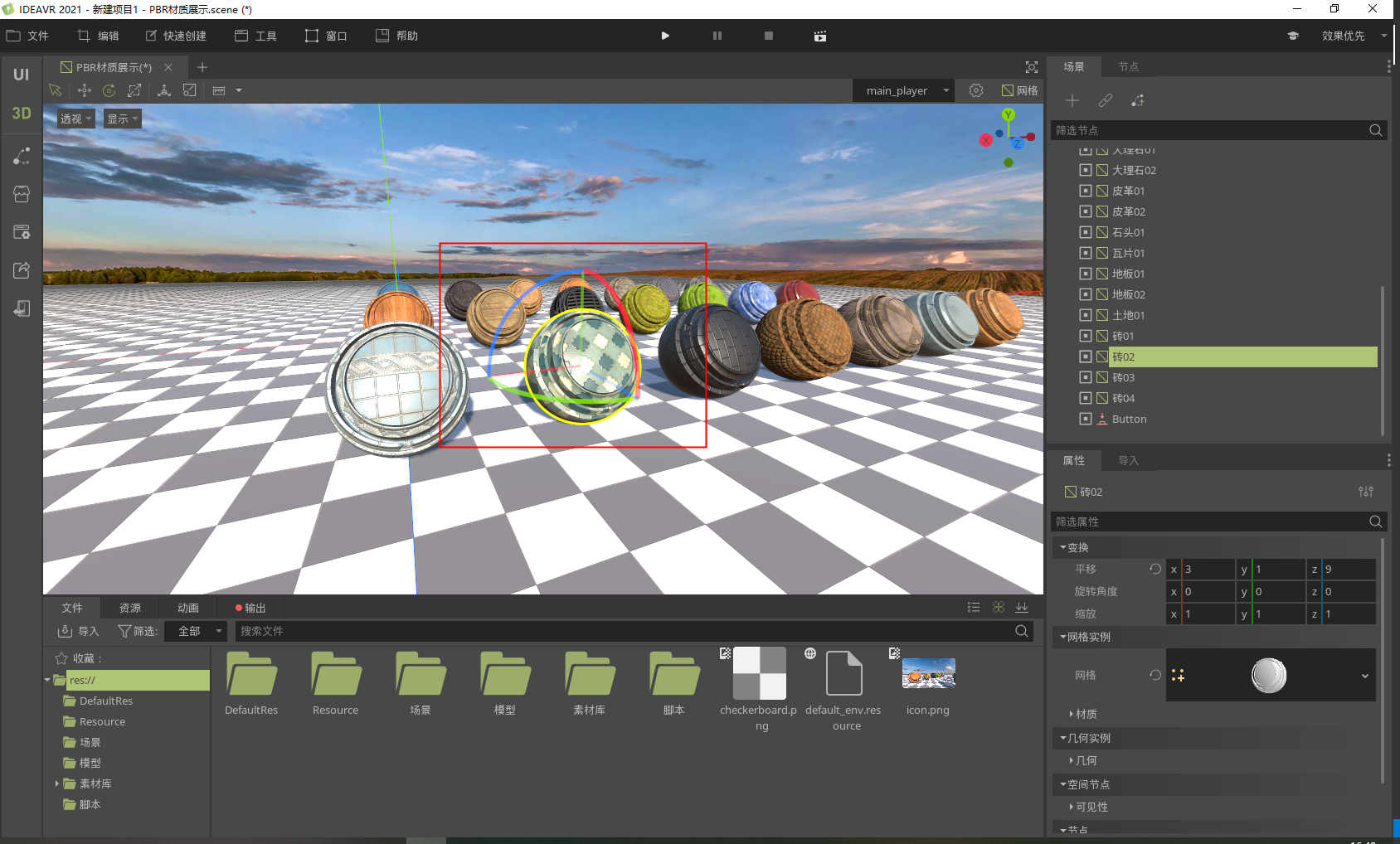
Task: Click the search icon in node filter
Action: coord(1375,130)
